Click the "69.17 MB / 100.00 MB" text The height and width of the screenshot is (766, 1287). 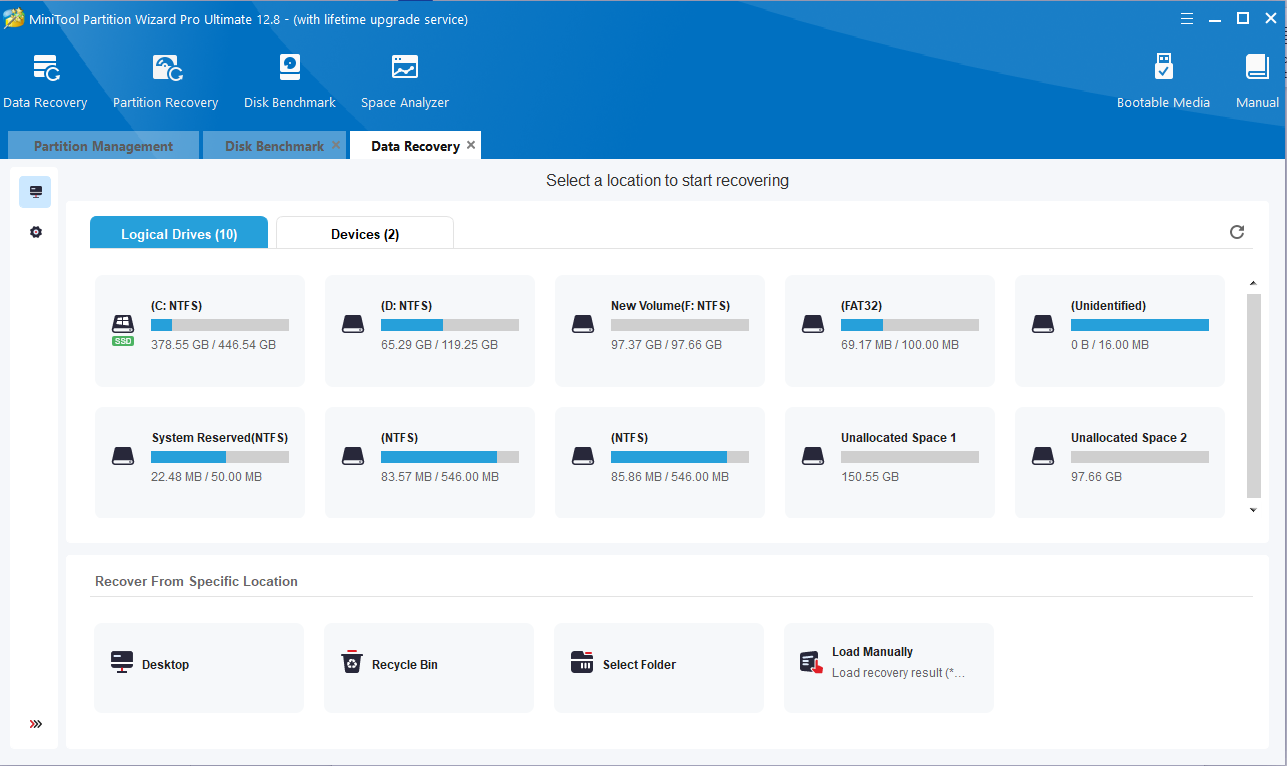coord(900,345)
